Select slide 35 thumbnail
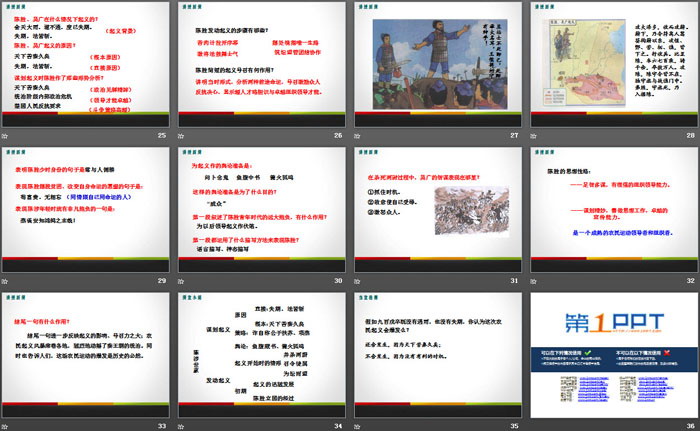The width and height of the screenshot is (700, 431). point(436,352)
